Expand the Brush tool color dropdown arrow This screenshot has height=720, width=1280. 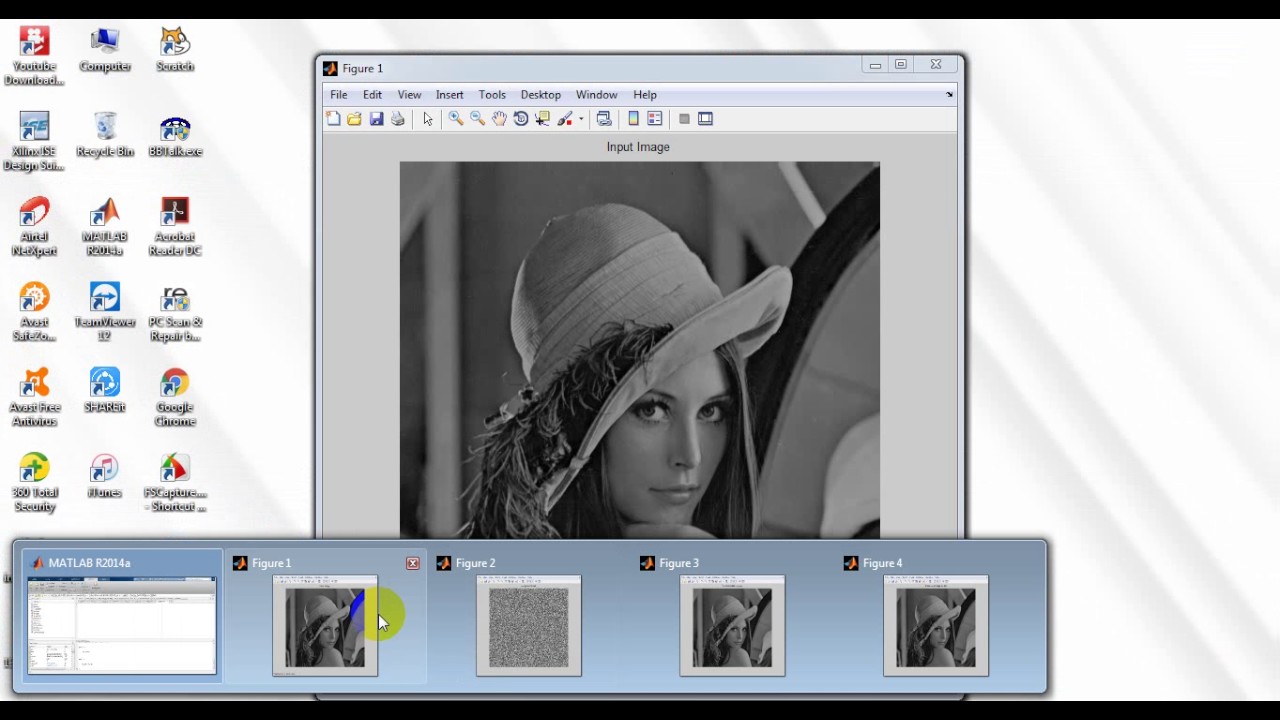click(581, 120)
